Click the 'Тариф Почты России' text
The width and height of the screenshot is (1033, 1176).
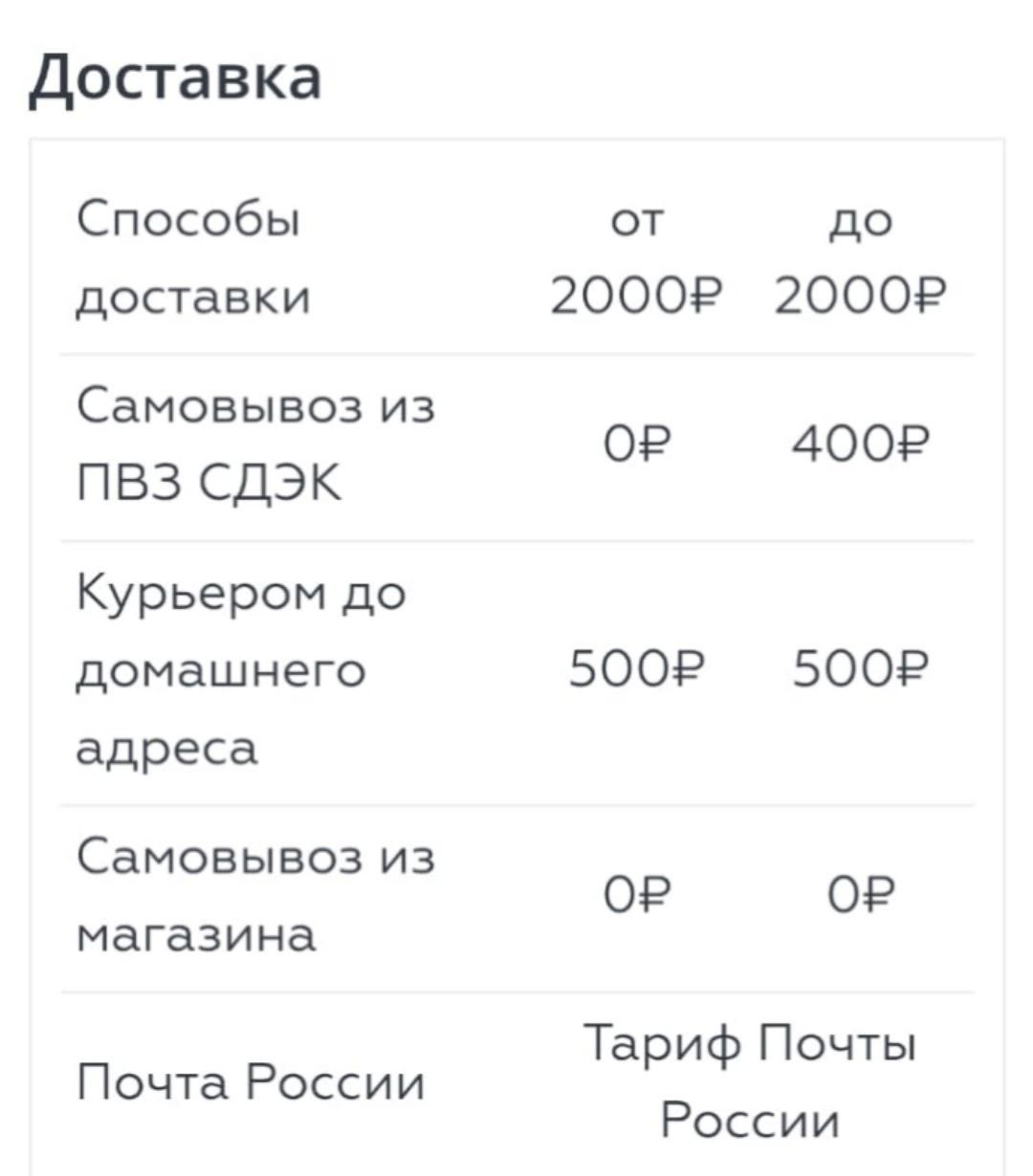751,1081
